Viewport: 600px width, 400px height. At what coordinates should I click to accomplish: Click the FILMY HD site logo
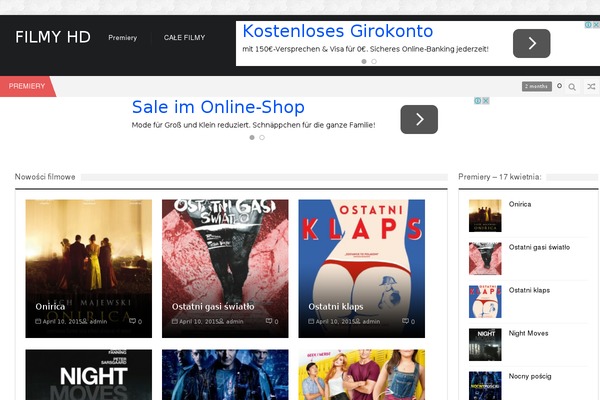click(x=53, y=37)
